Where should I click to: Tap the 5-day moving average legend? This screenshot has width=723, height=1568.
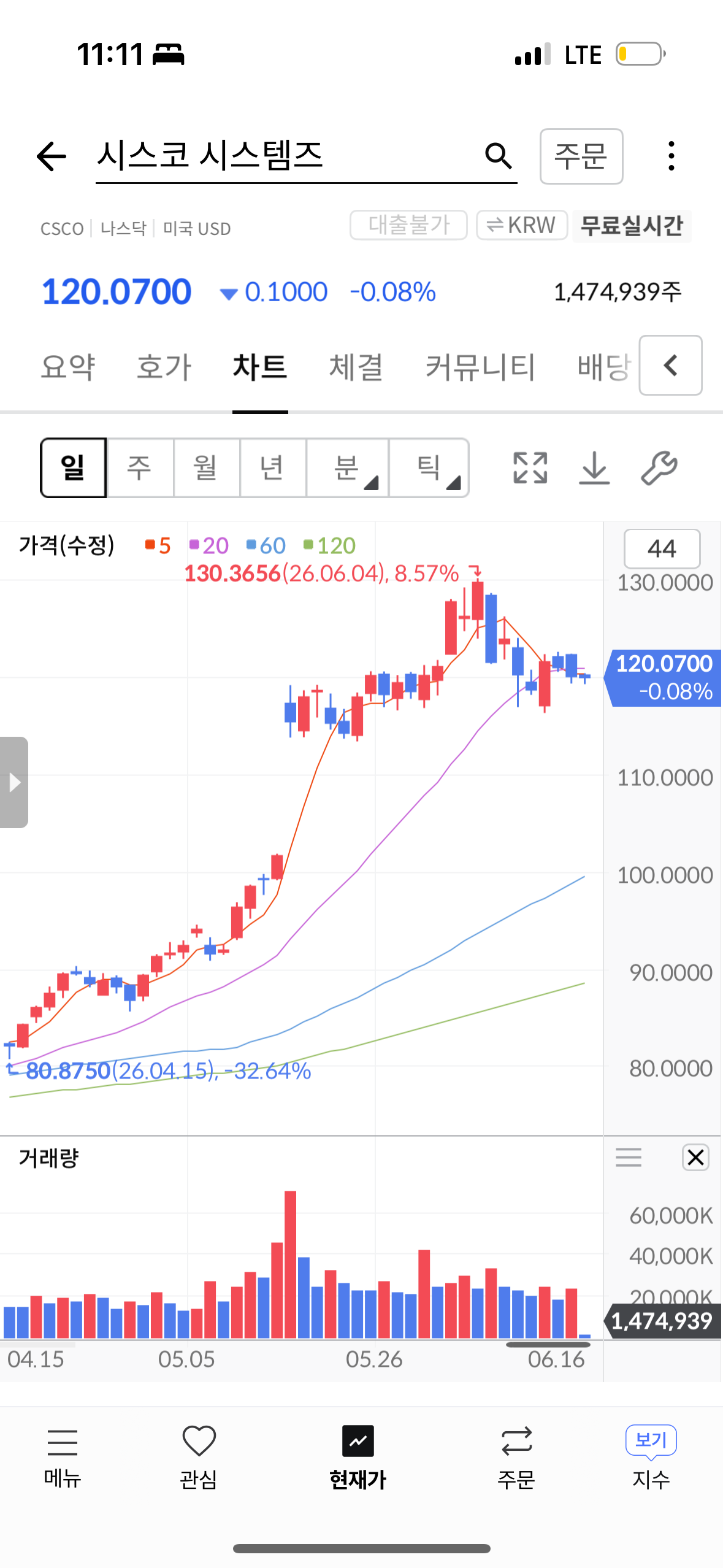click(158, 545)
